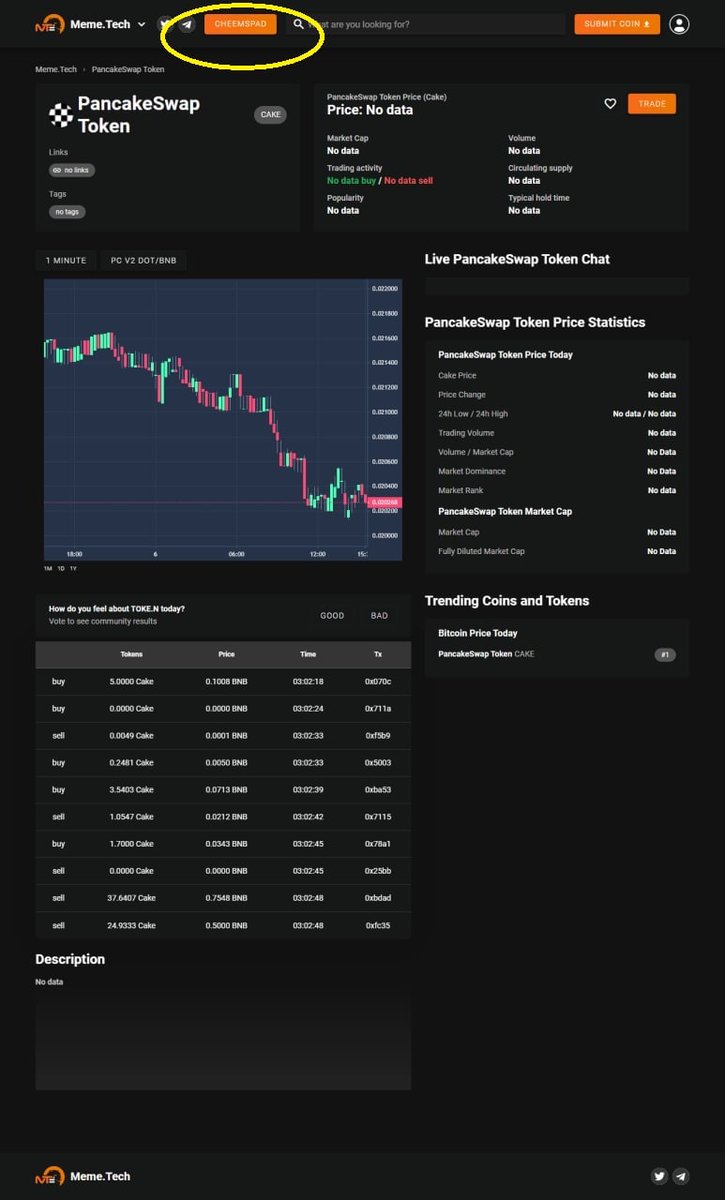Click the CAKE symbol badge

coord(271,115)
